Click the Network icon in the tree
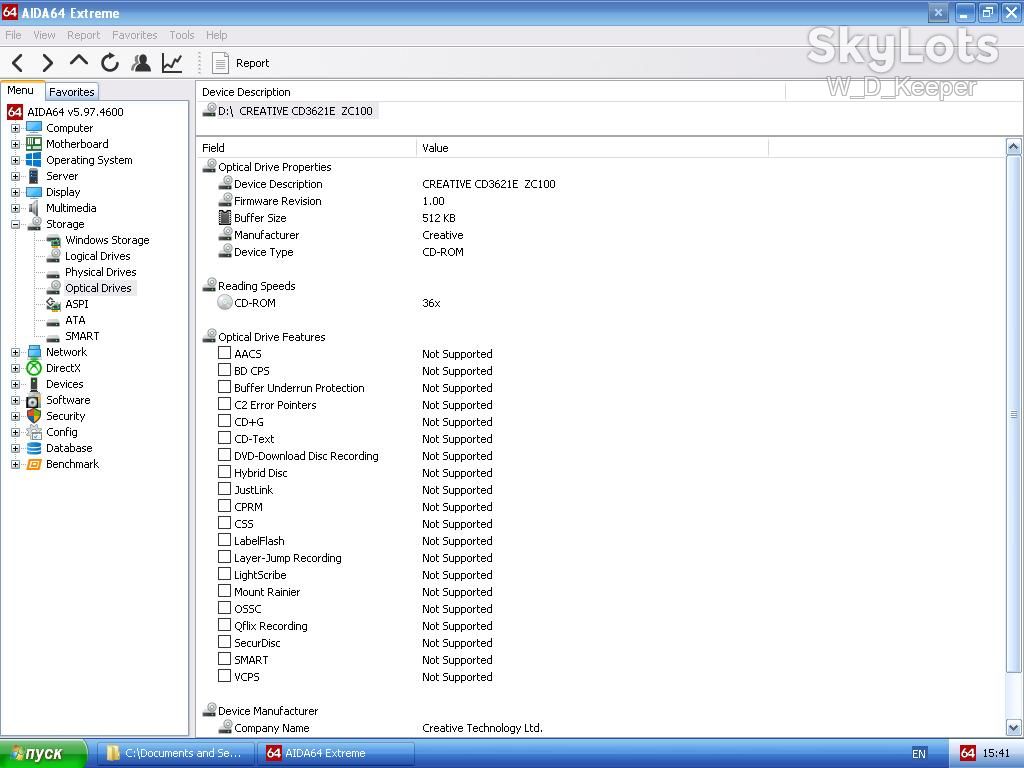Viewport: 1024px width, 768px height. pos(34,352)
